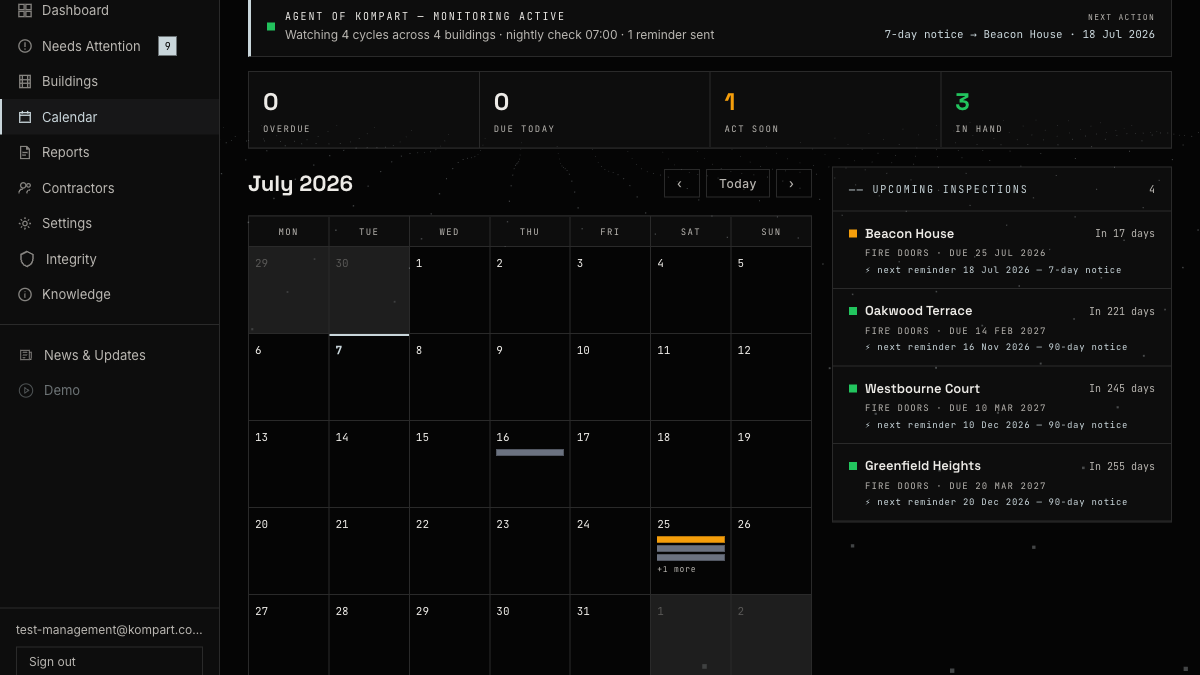Click the green status square beside Westbourne Court

coord(853,388)
